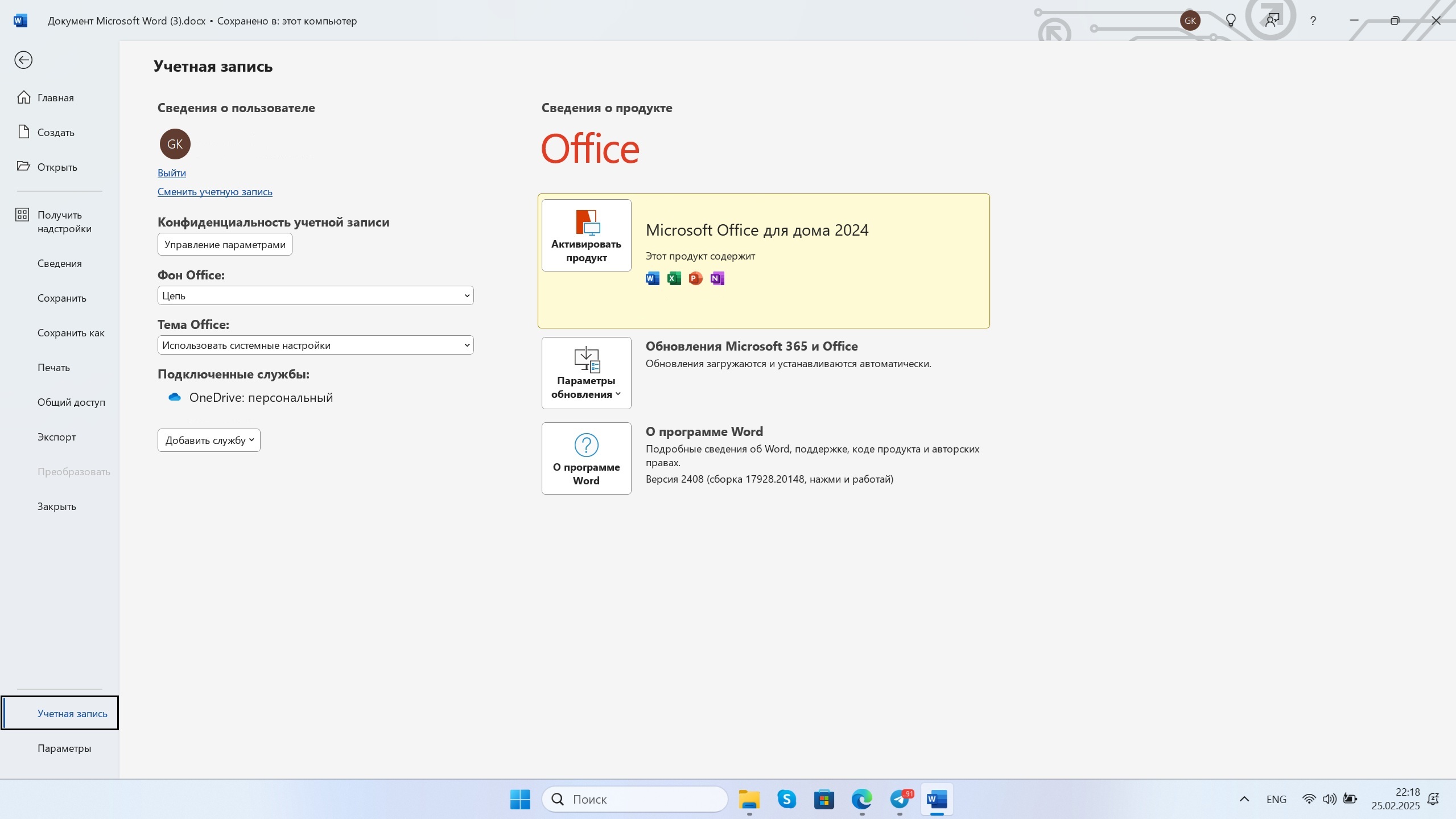Click the ENG language indicator

pyautogui.click(x=1276, y=800)
